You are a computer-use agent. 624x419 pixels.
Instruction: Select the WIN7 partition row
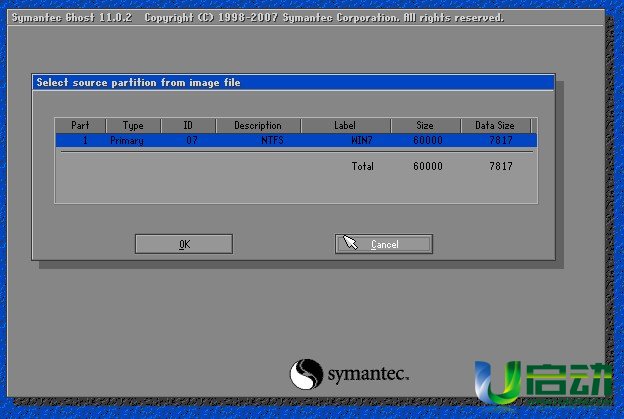click(296, 140)
